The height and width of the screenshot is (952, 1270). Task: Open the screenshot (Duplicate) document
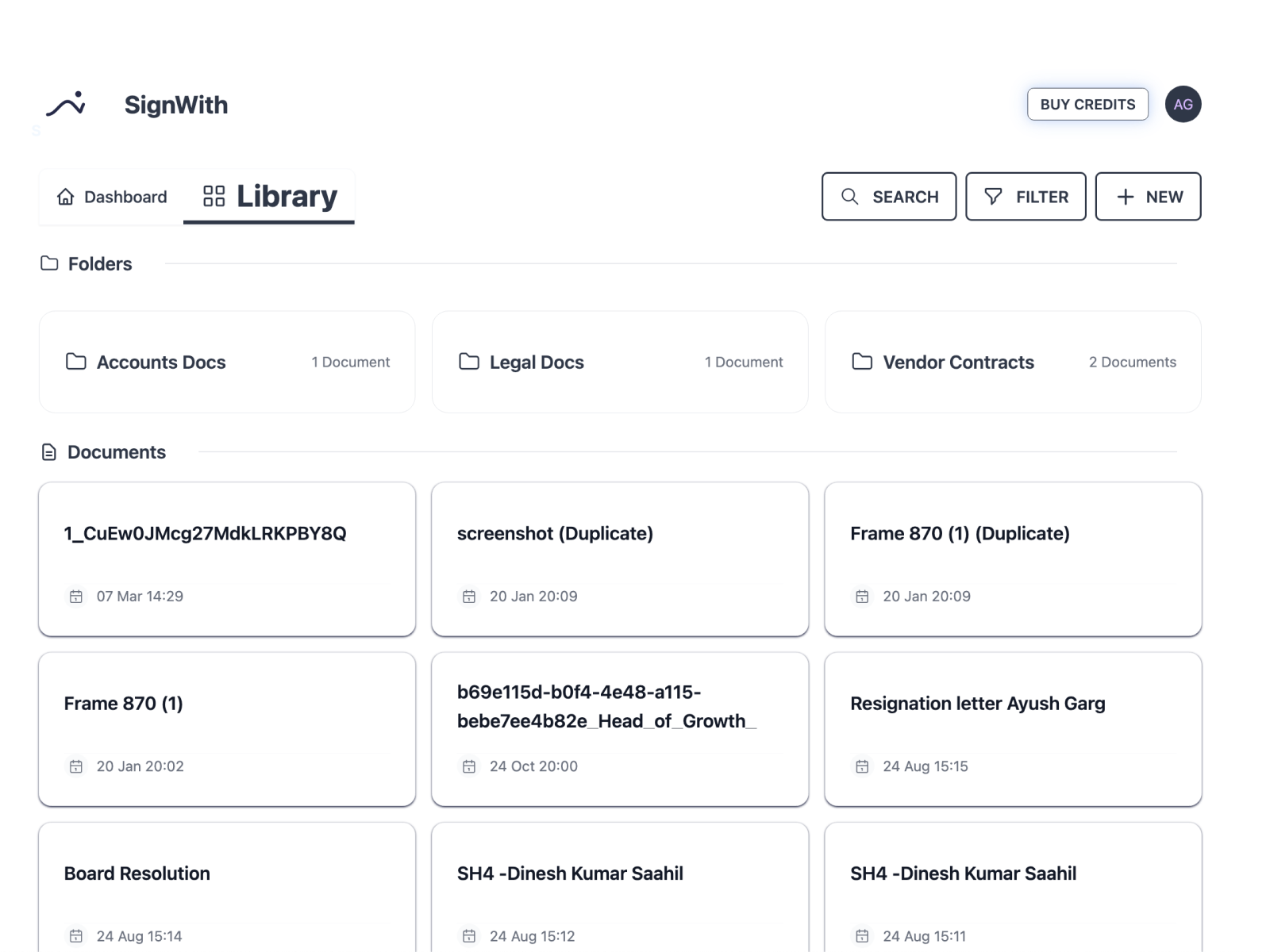[x=619, y=559]
